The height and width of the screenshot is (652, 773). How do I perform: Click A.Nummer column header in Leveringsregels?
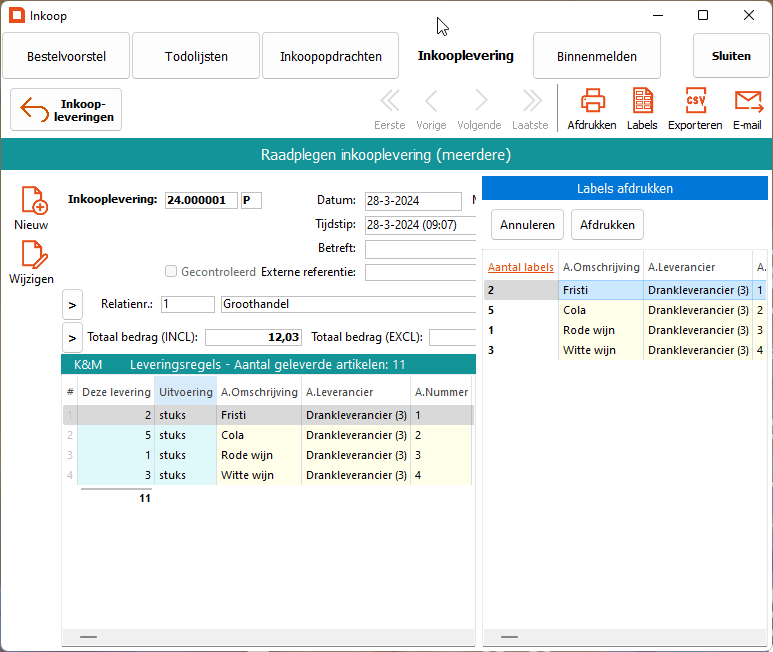point(441,392)
